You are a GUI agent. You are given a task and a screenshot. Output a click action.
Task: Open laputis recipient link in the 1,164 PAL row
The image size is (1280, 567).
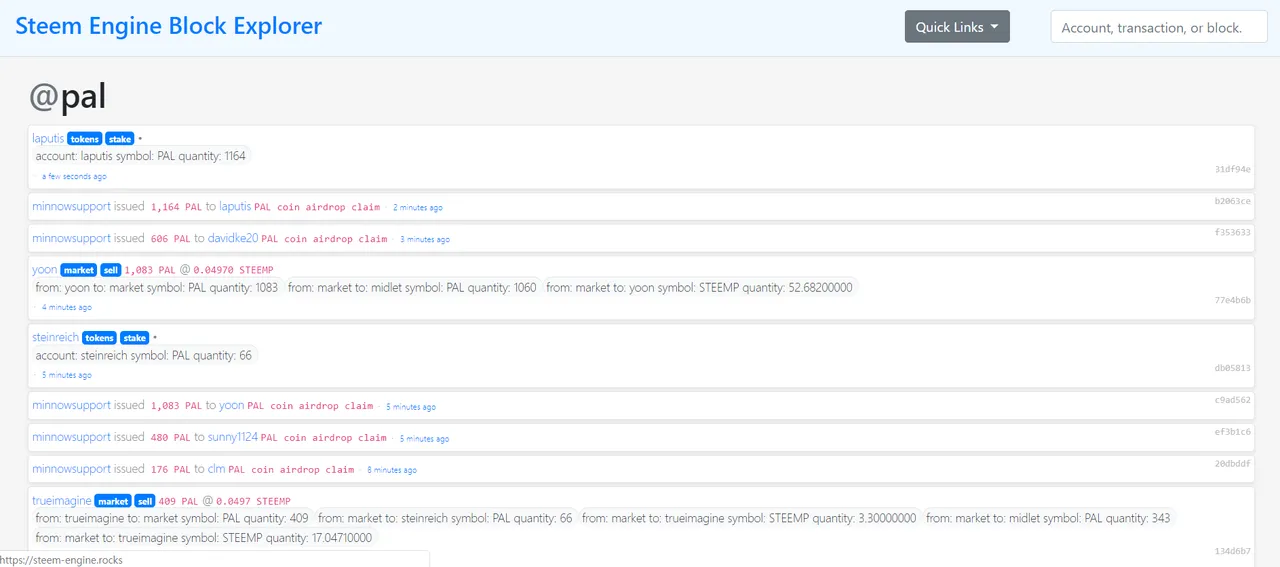click(x=235, y=206)
